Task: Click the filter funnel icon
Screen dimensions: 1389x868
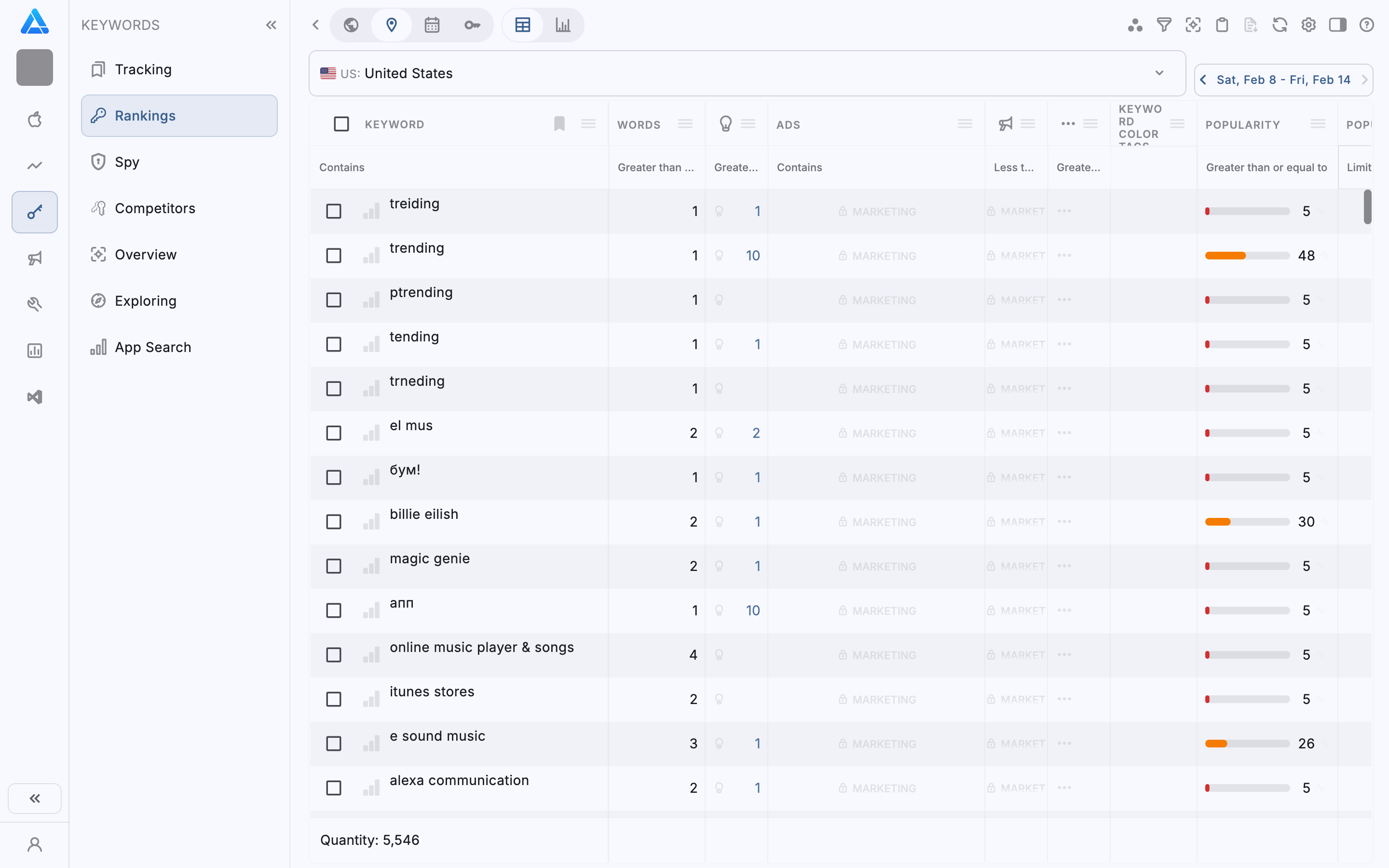Action: (1164, 25)
